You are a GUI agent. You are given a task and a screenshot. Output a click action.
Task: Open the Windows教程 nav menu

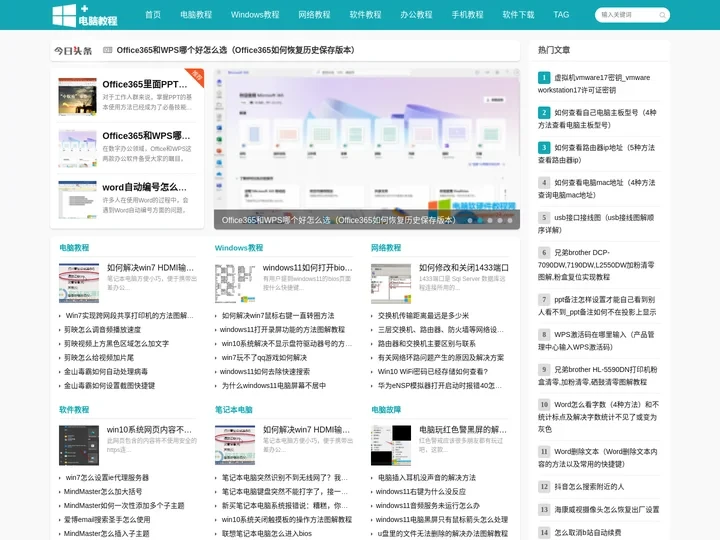tap(255, 15)
